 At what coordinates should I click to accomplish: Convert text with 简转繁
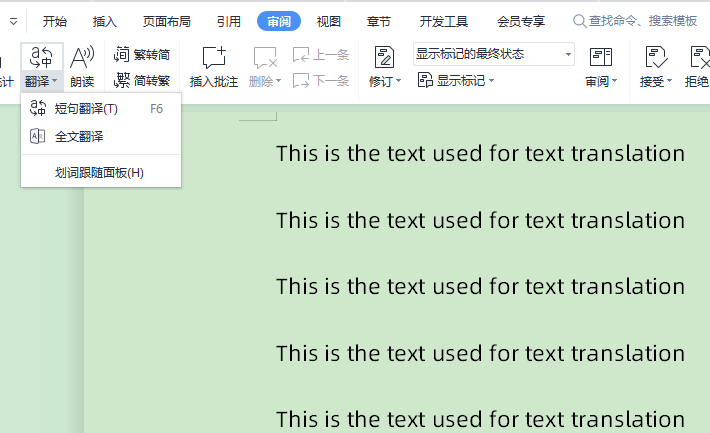(142, 81)
